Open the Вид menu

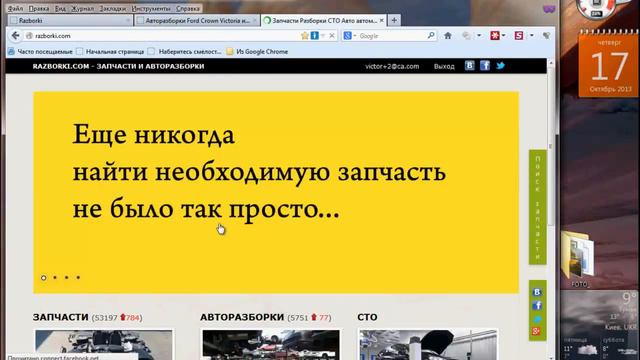click(60, 8)
